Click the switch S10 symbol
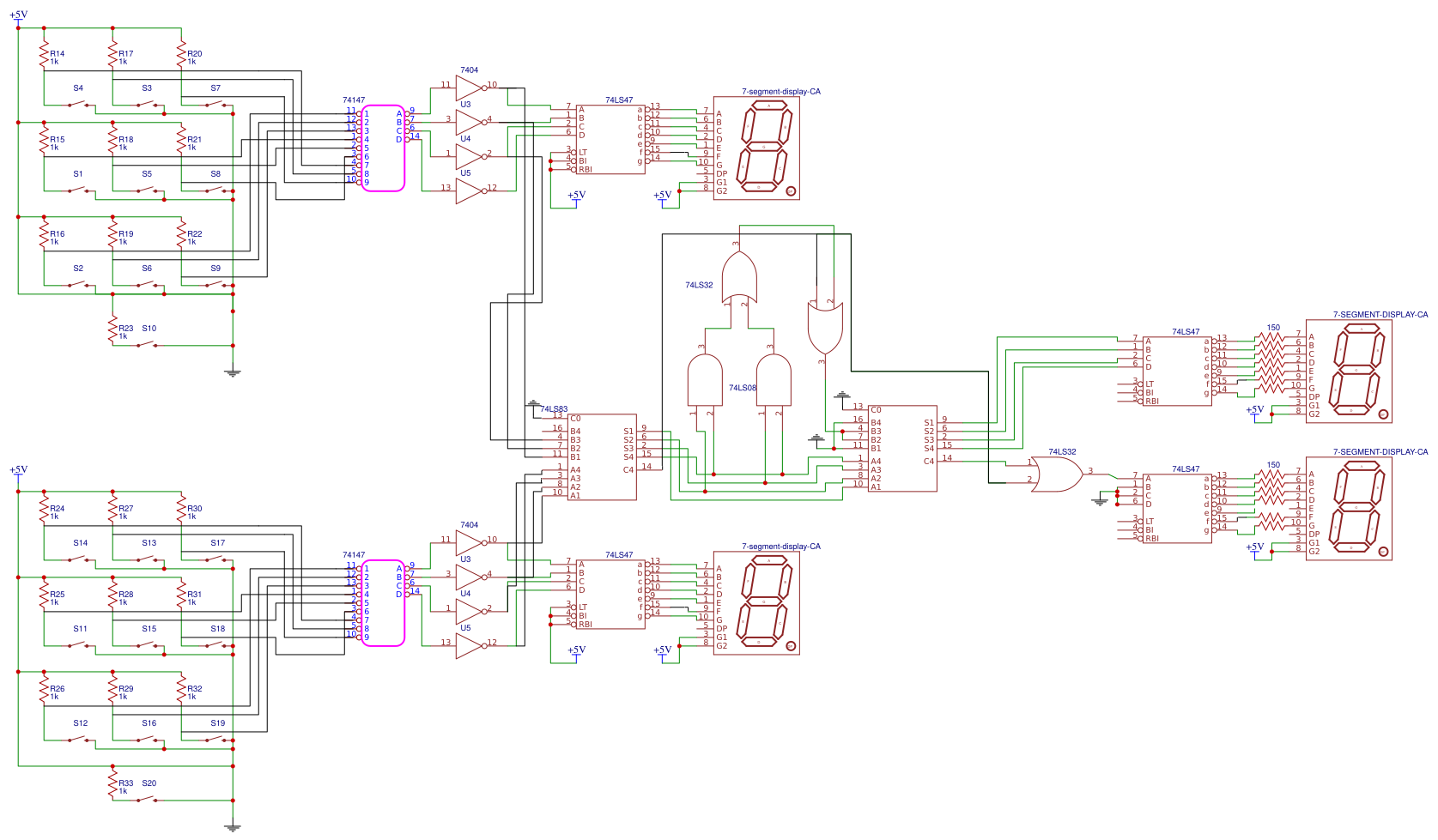The height and width of the screenshot is (840, 1438). coord(147,344)
